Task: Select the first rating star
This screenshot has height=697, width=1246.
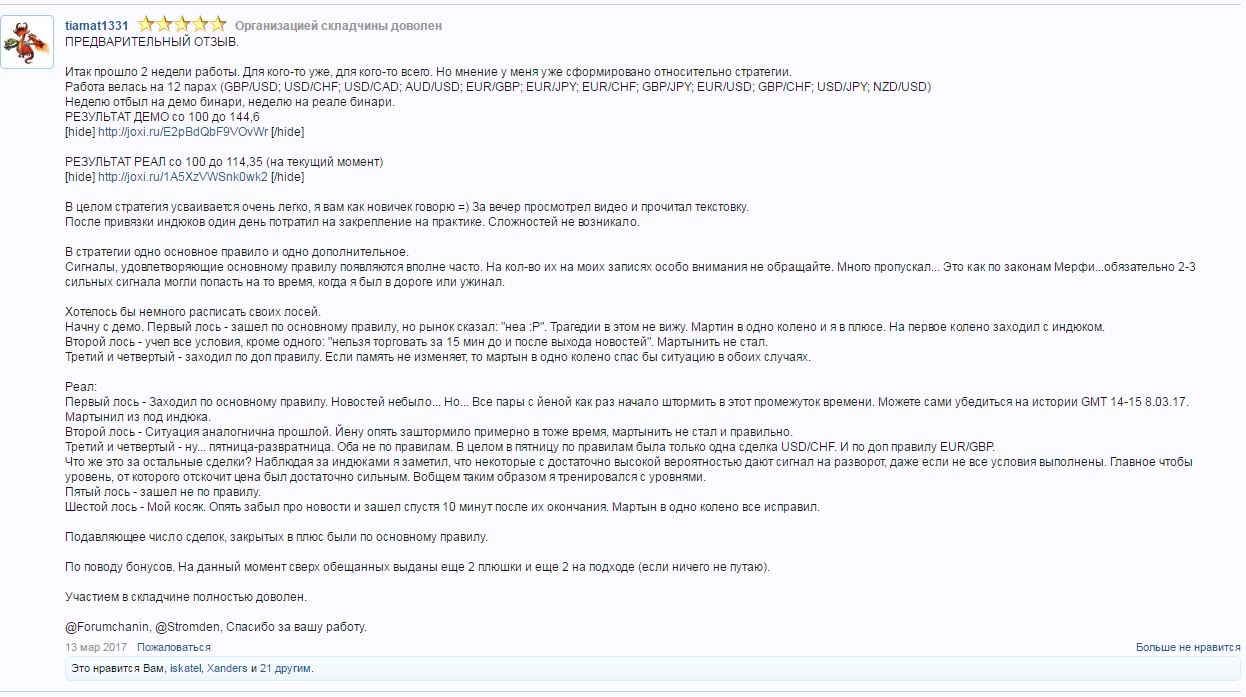Action: (x=146, y=24)
